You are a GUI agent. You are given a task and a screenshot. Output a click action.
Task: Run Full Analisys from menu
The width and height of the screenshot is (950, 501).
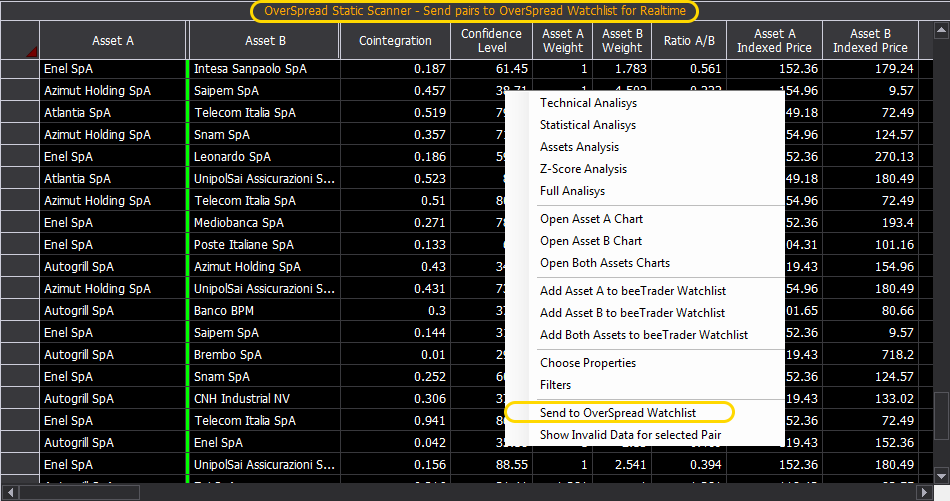[x=572, y=191]
